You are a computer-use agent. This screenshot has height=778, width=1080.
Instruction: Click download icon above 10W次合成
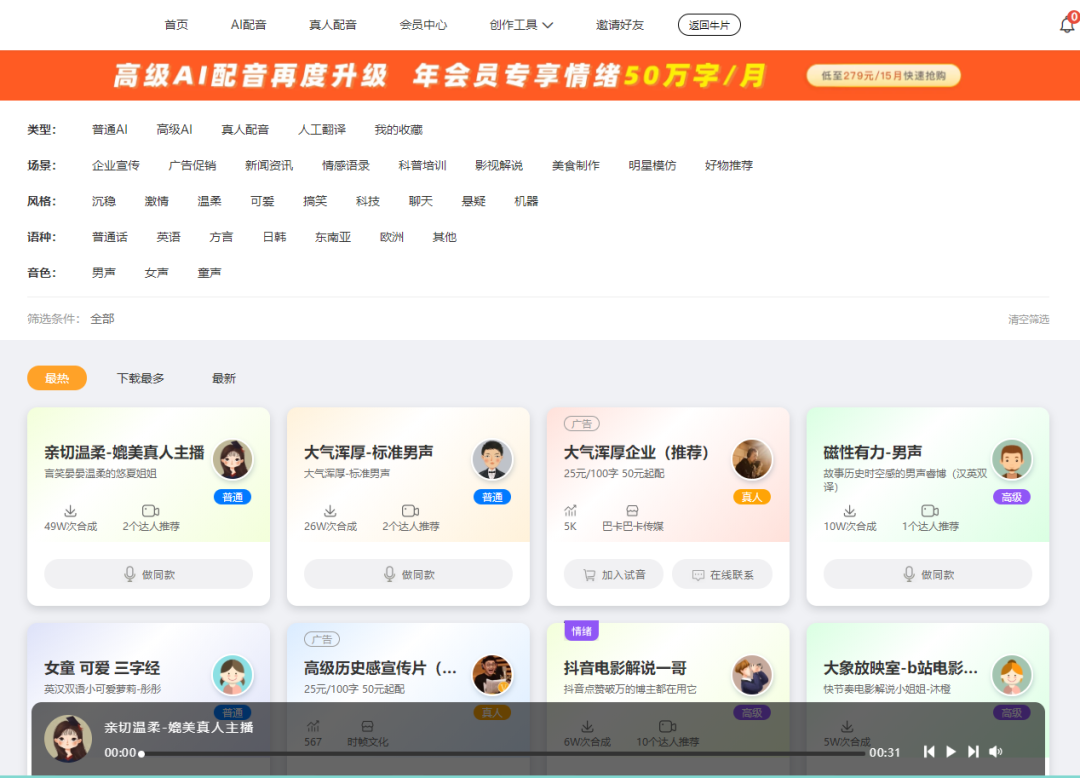click(849, 511)
